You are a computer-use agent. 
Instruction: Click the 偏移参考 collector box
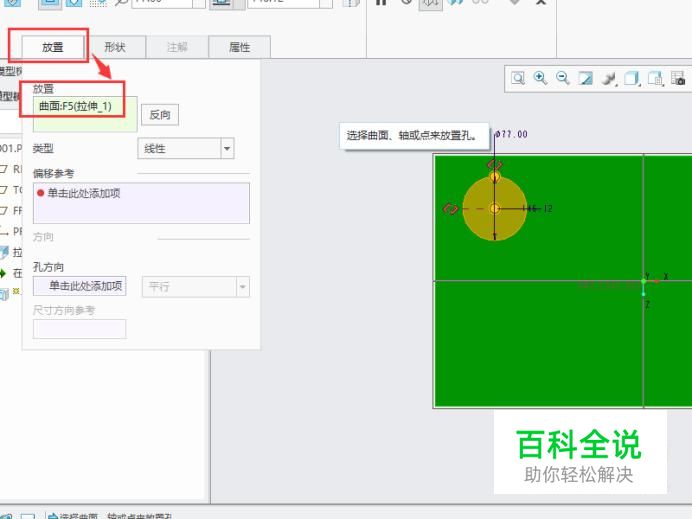coord(141,203)
